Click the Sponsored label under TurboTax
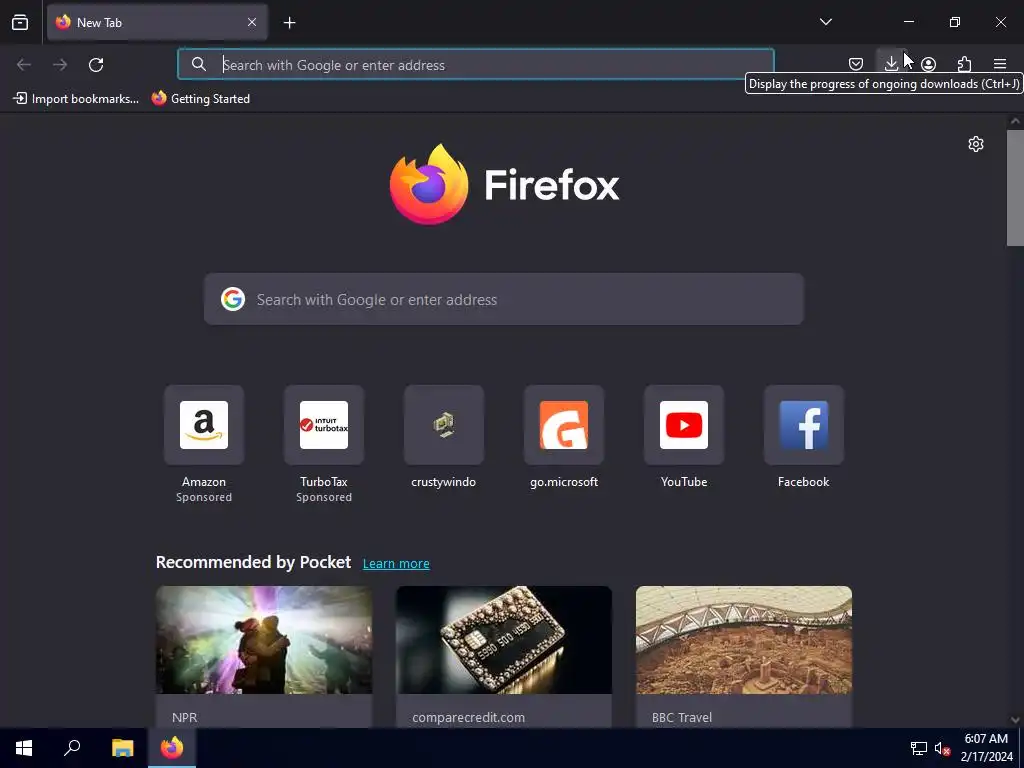The height and width of the screenshot is (768, 1024). (x=324, y=498)
